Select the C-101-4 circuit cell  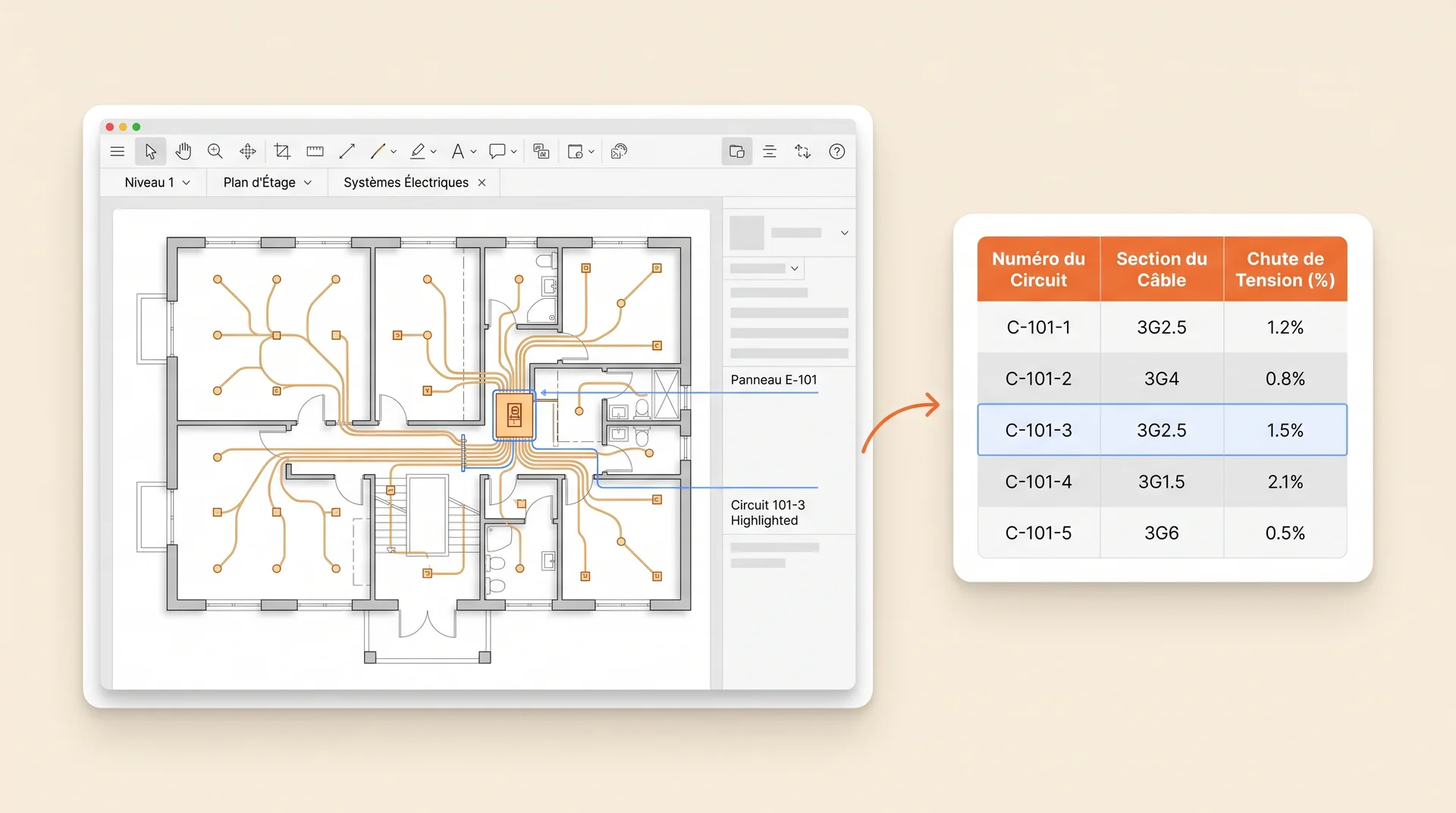coord(1038,482)
